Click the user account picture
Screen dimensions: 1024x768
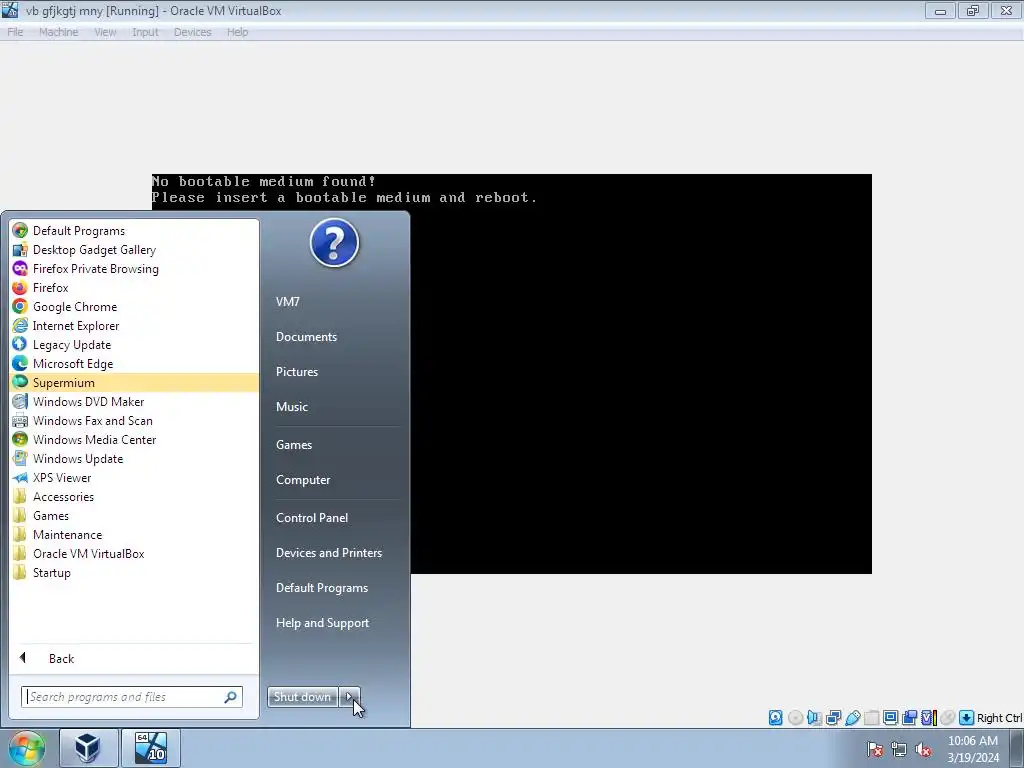pyautogui.click(x=334, y=243)
